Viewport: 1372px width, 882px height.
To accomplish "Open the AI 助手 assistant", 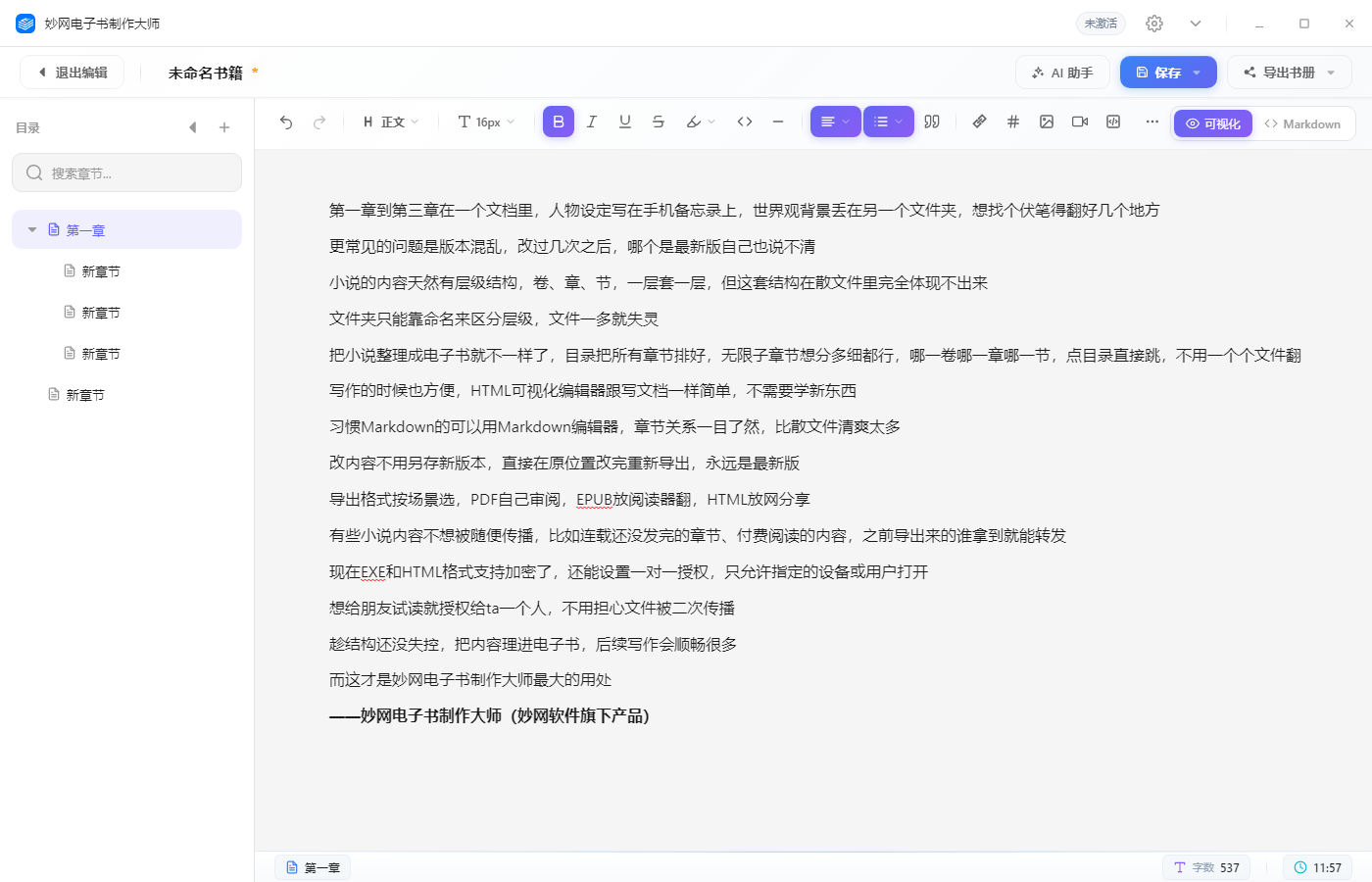I will pyautogui.click(x=1062, y=73).
